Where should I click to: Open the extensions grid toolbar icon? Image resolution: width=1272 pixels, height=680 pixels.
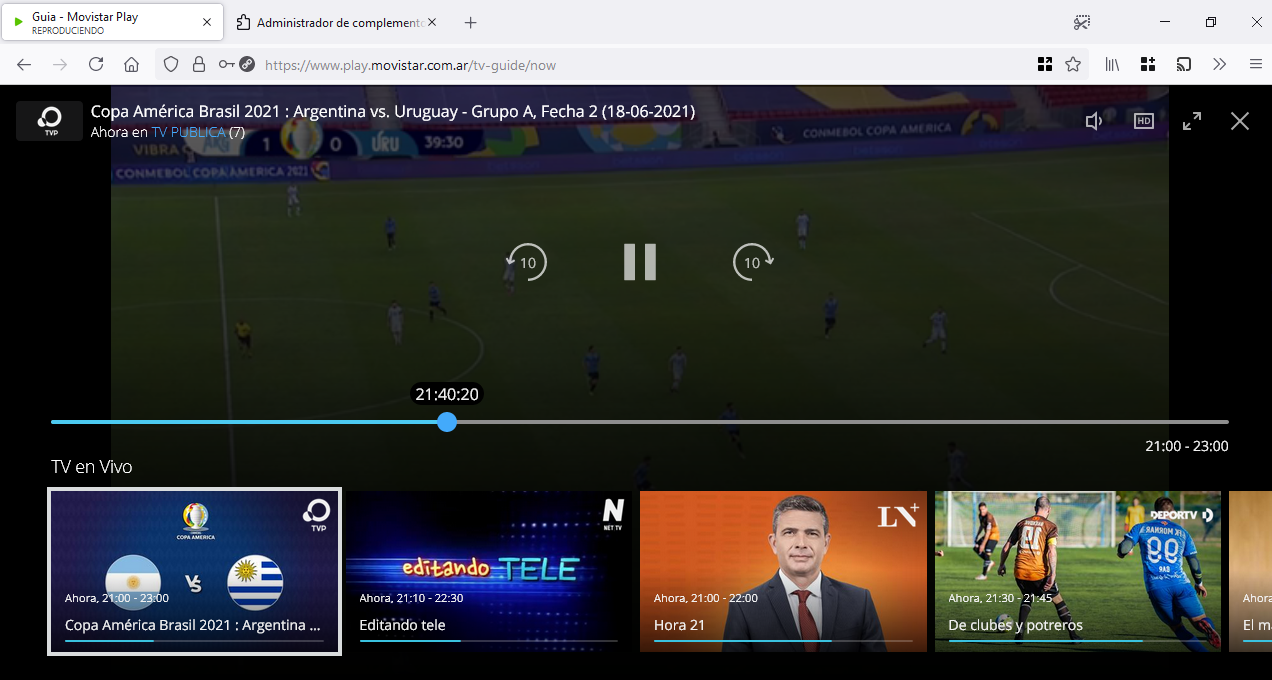[x=1147, y=64]
